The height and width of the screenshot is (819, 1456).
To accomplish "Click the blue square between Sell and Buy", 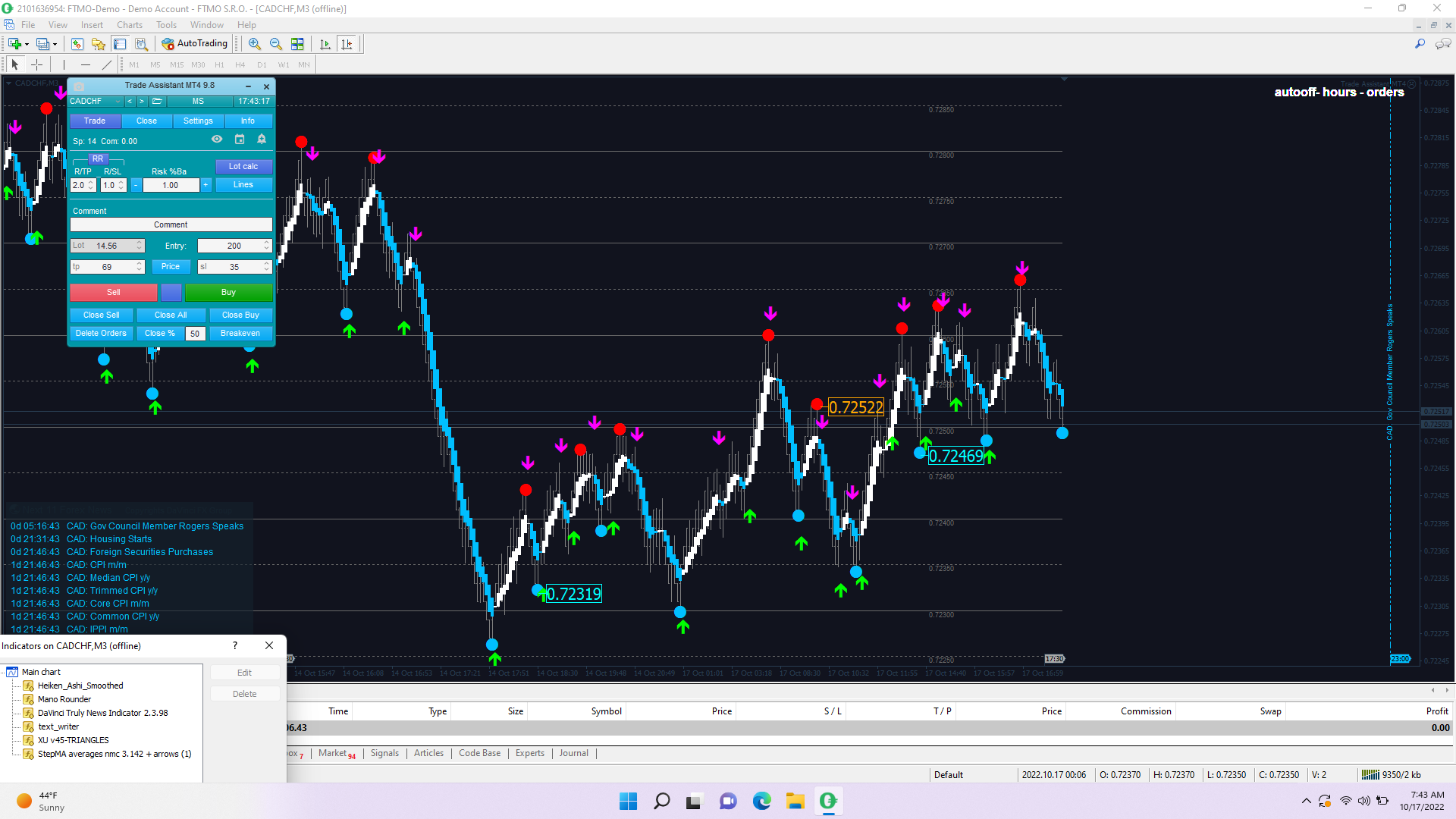I will tap(171, 293).
